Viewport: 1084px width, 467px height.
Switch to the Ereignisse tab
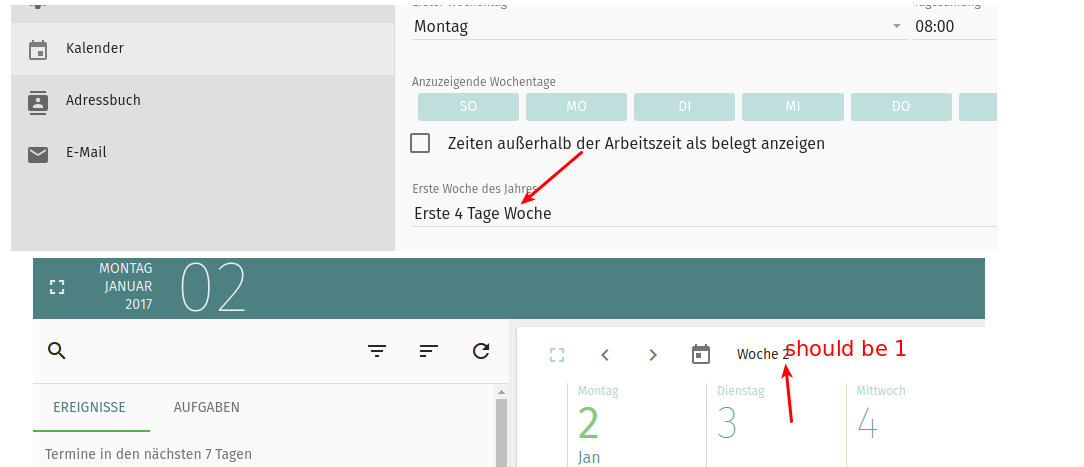tap(91, 408)
